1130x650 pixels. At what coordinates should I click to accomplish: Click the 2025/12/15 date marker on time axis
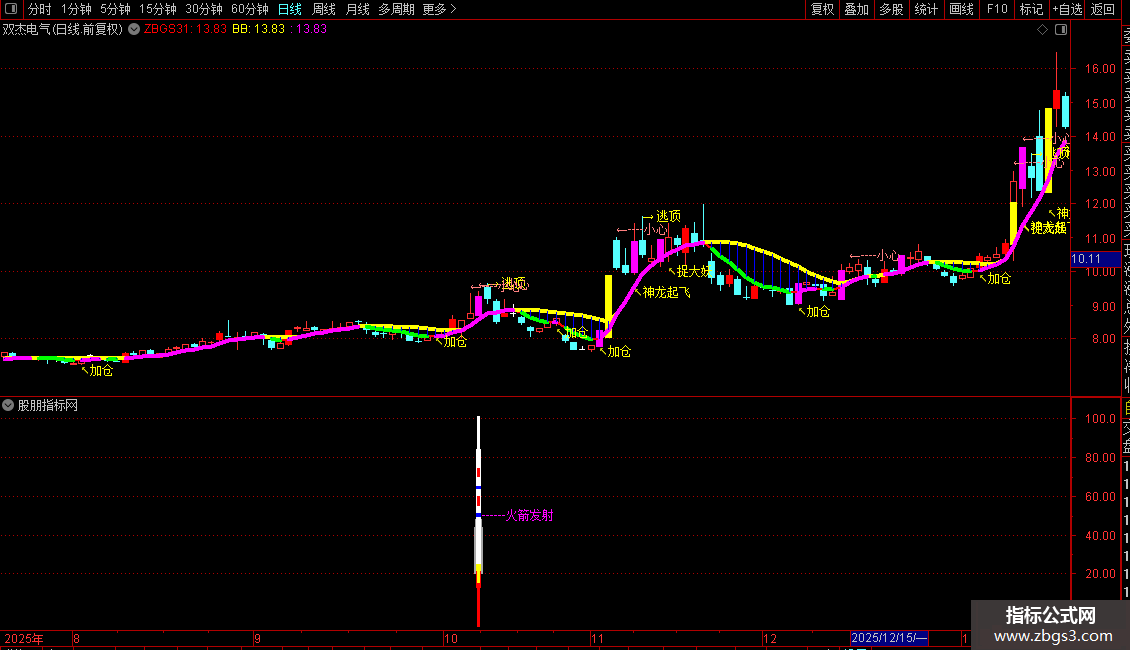[x=889, y=638]
